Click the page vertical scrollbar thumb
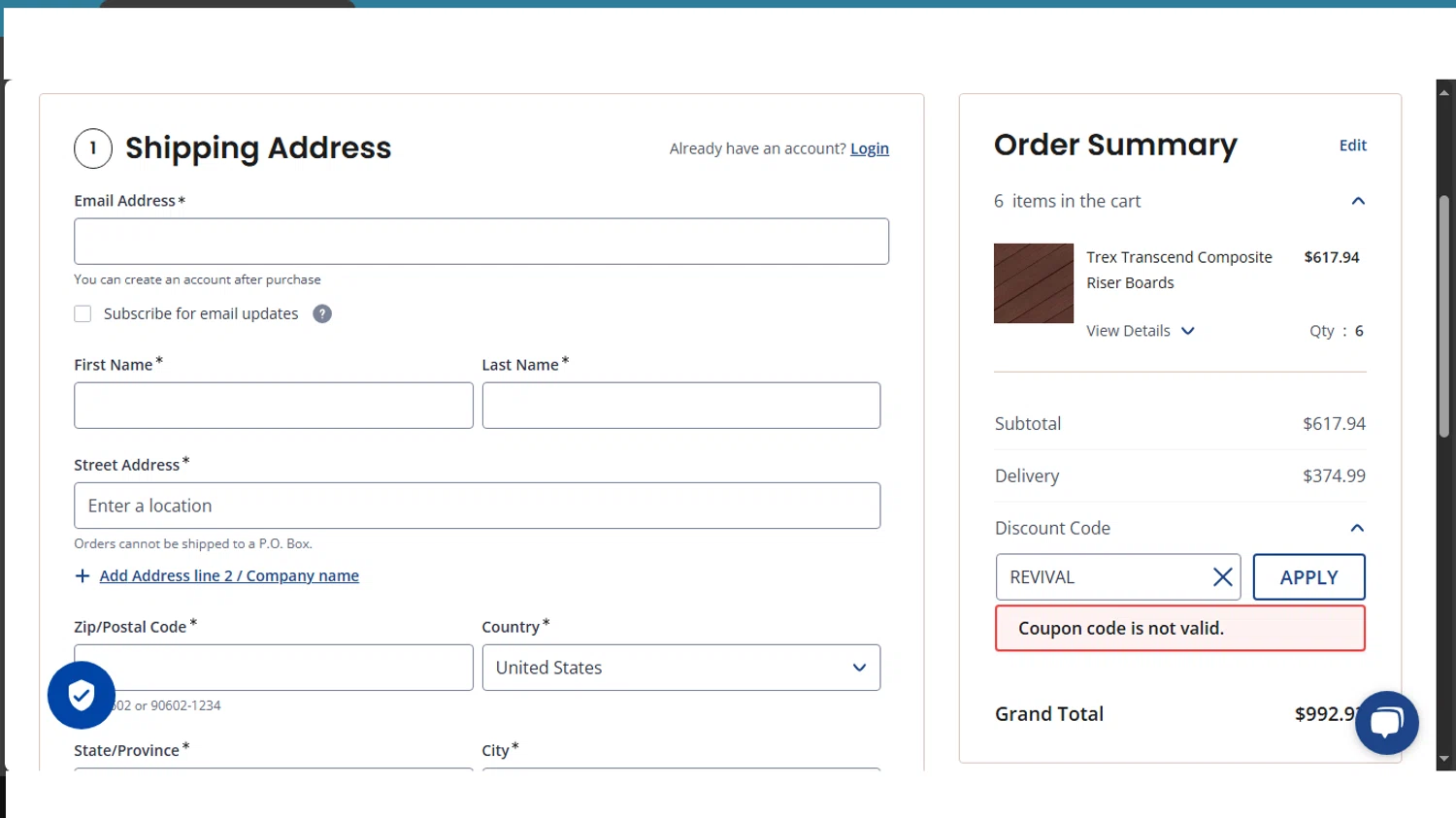The width and height of the screenshot is (1456, 818). pyautogui.click(x=1444, y=316)
